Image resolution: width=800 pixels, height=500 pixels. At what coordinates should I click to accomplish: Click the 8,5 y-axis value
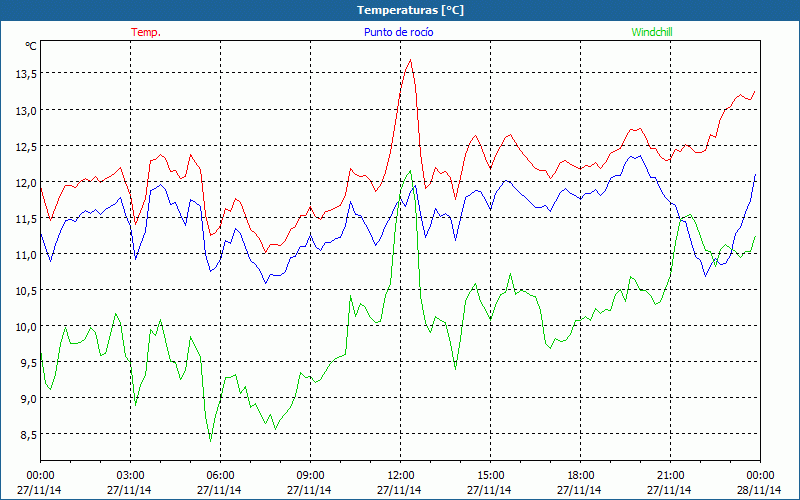tap(29, 435)
